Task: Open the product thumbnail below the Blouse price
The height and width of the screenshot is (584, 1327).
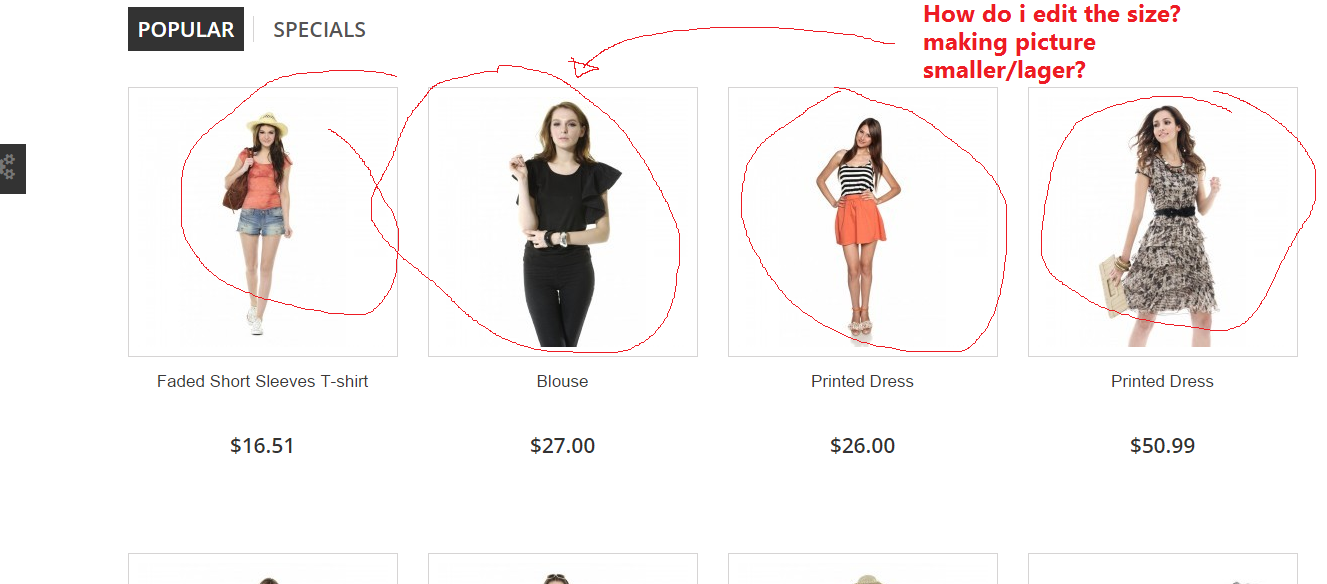Action: point(563,569)
